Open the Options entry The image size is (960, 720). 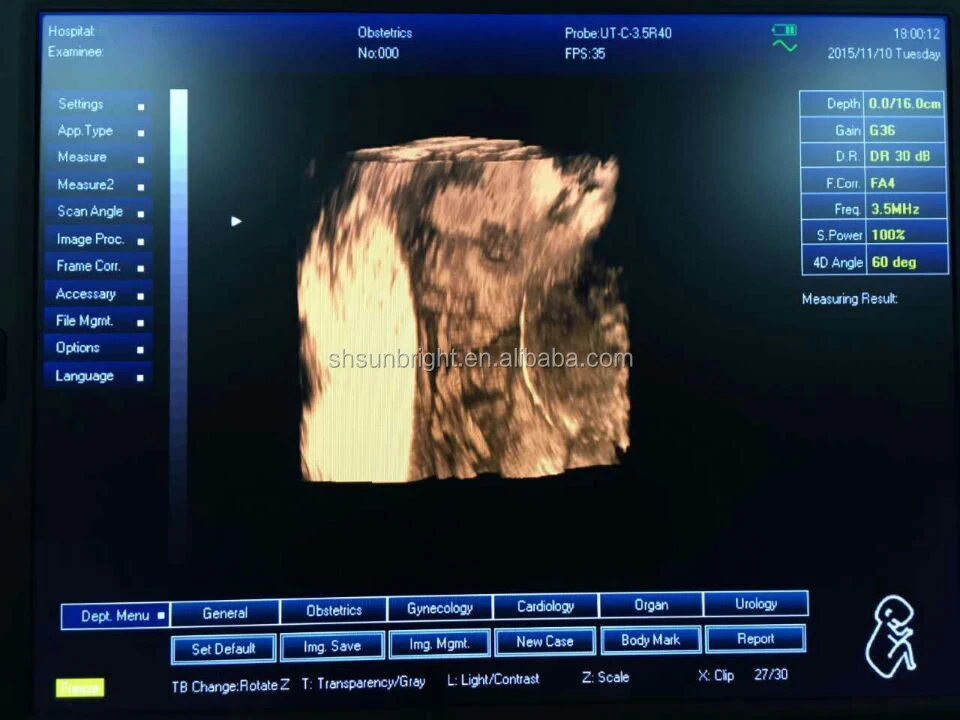pyautogui.click(x=98, y=348)
